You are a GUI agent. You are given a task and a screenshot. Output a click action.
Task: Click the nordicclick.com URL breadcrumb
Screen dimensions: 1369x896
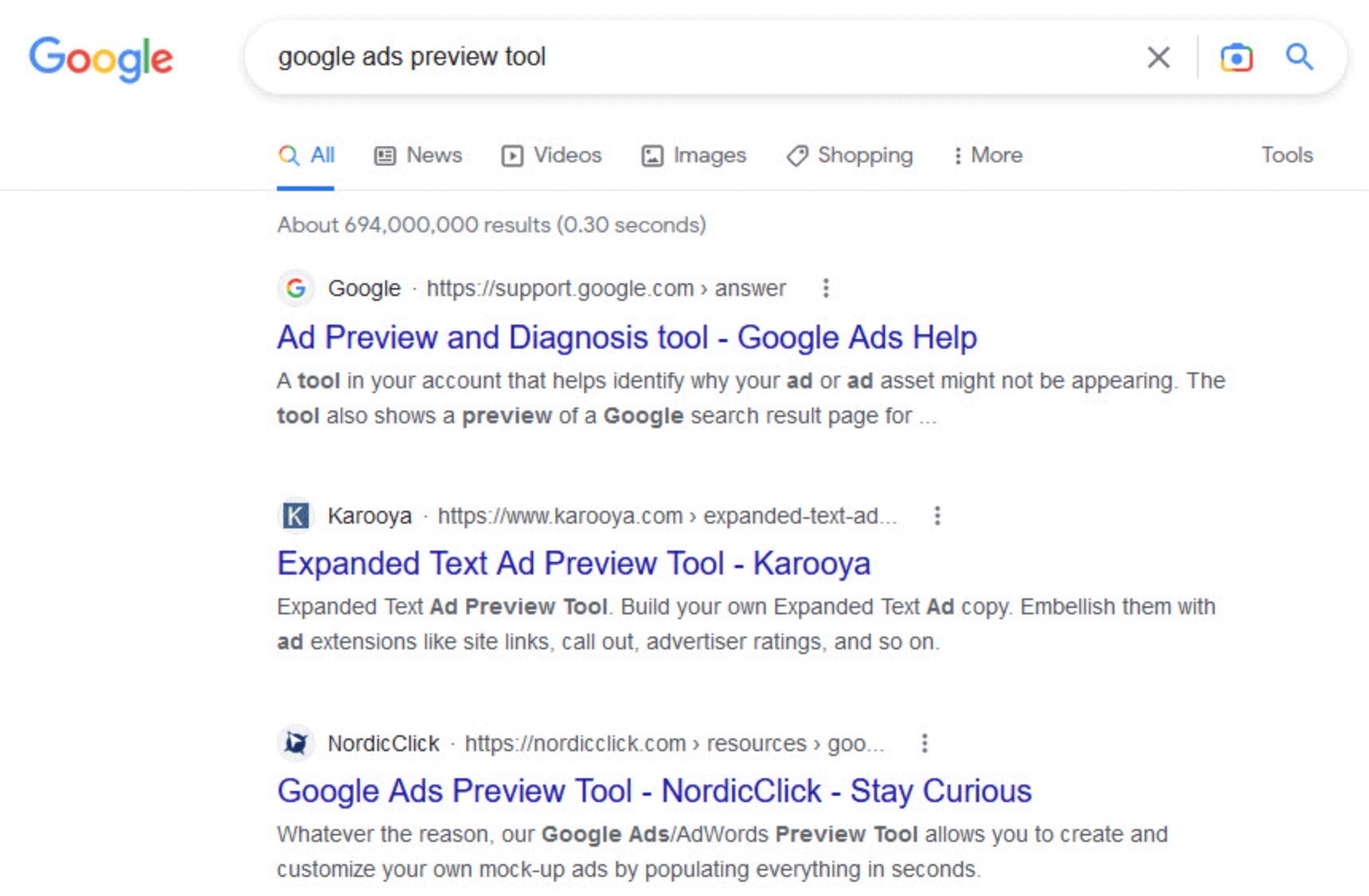pyautogui.click(x=674, y=743)
